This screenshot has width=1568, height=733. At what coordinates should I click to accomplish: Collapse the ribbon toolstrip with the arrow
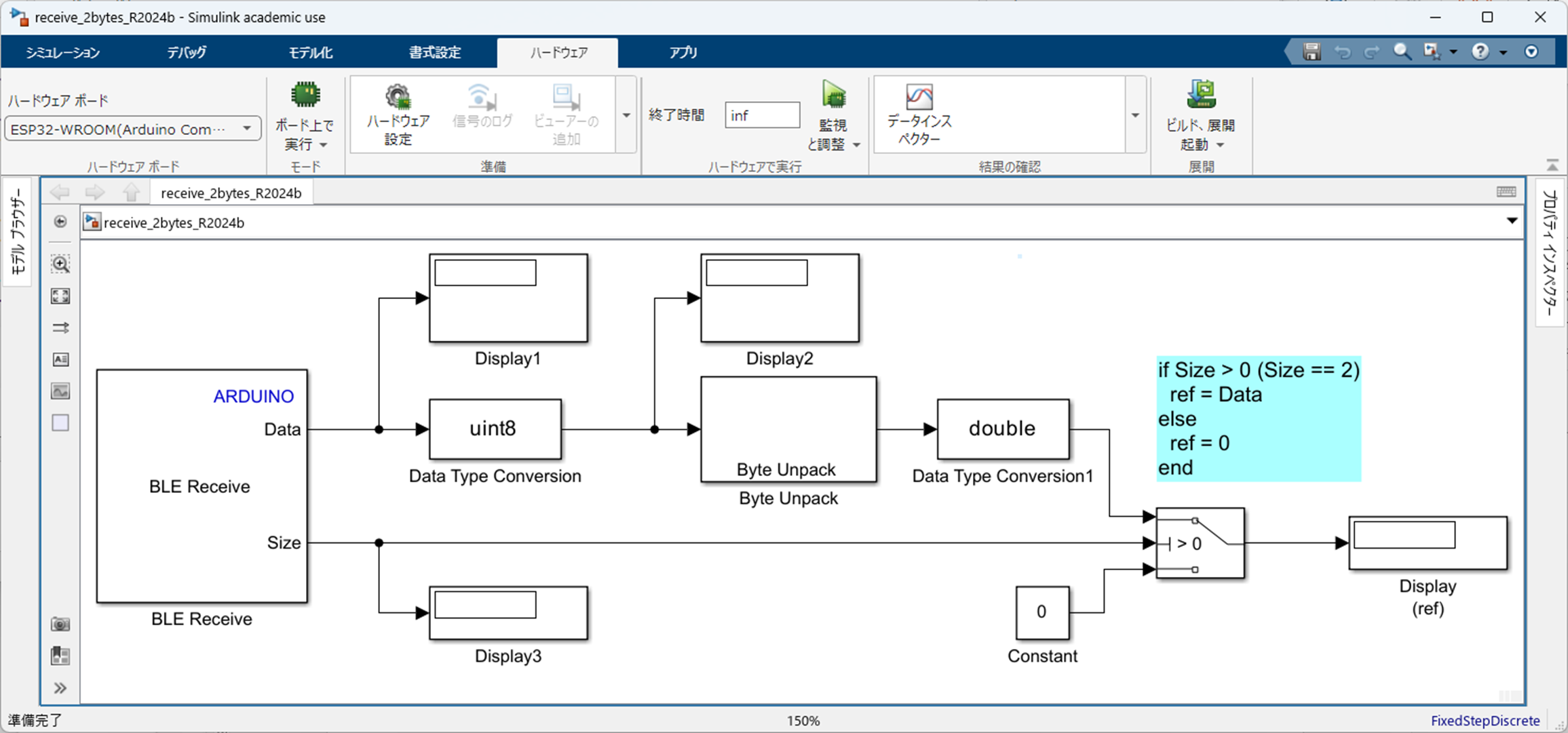point(1552,165)
